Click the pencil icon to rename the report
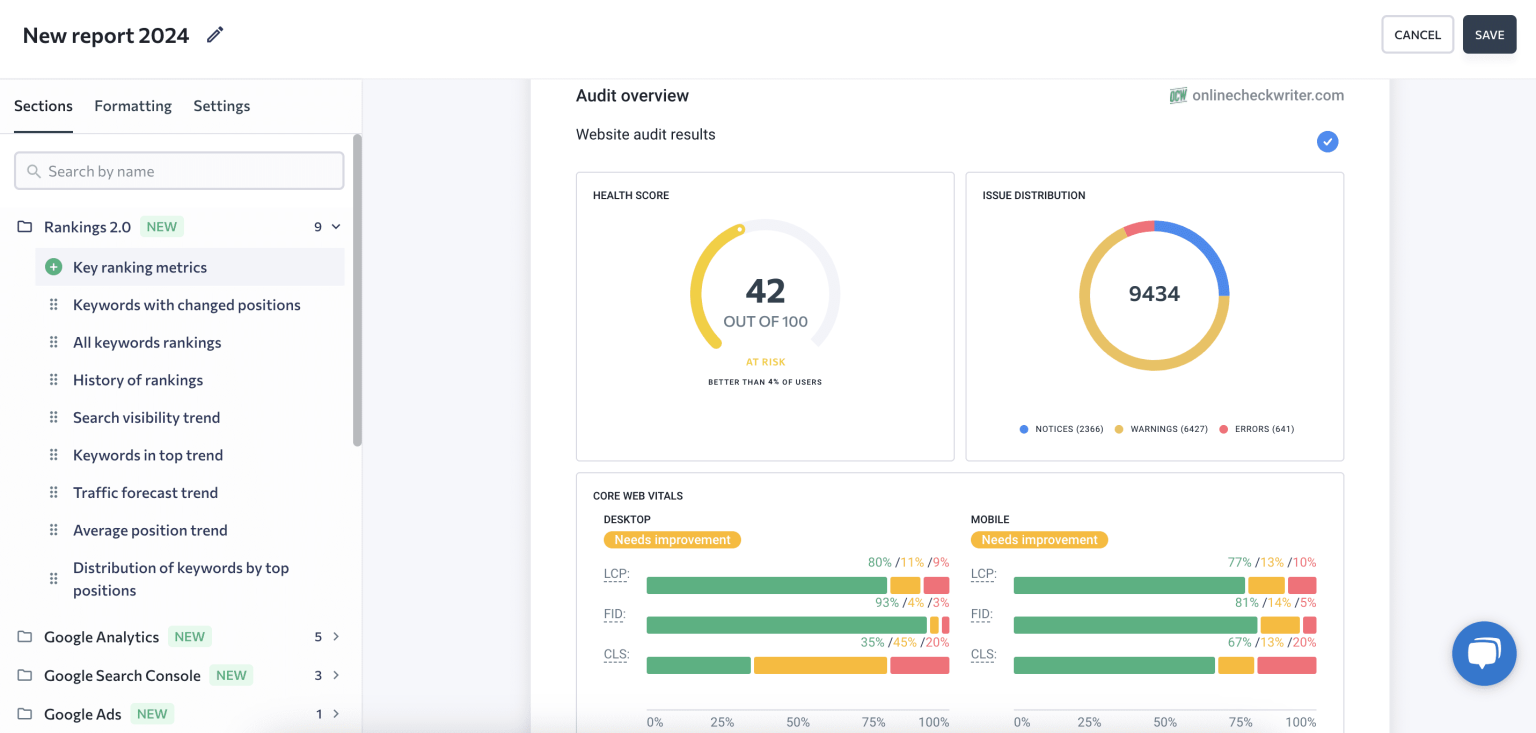This screenshot has height=733, width=1536. [x=214, y=34]
